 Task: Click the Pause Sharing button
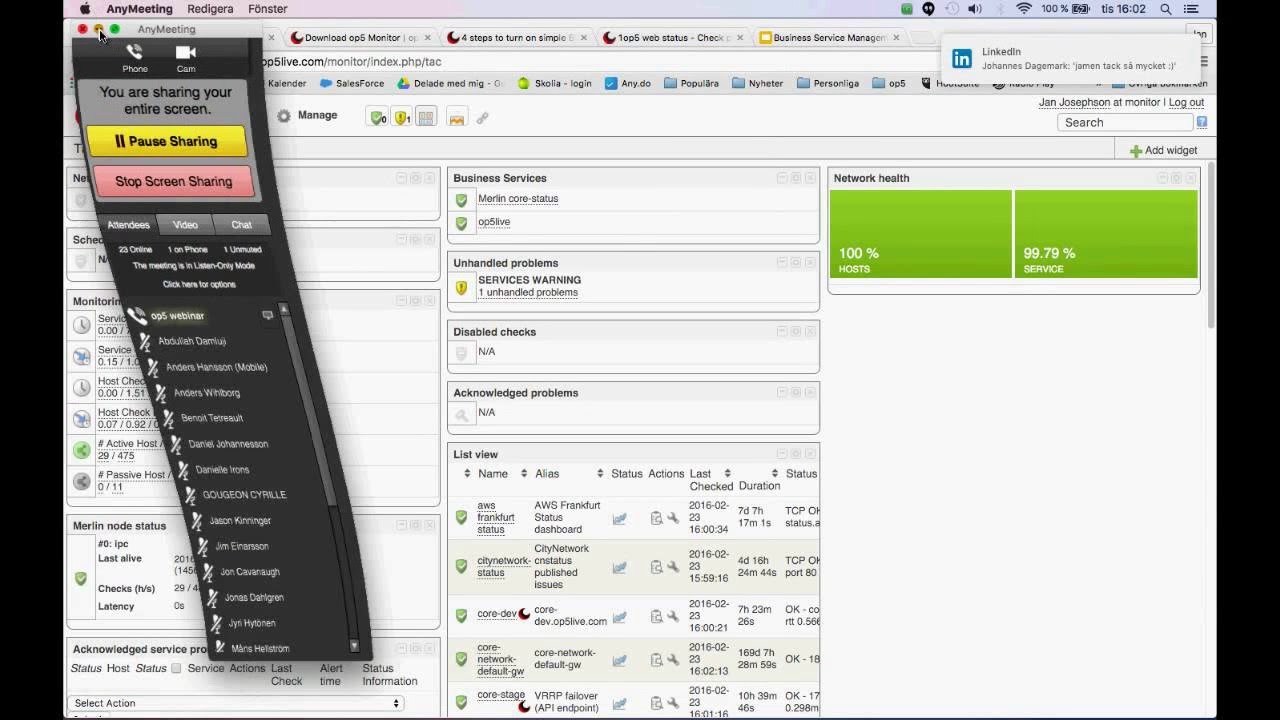pos(166,141)
